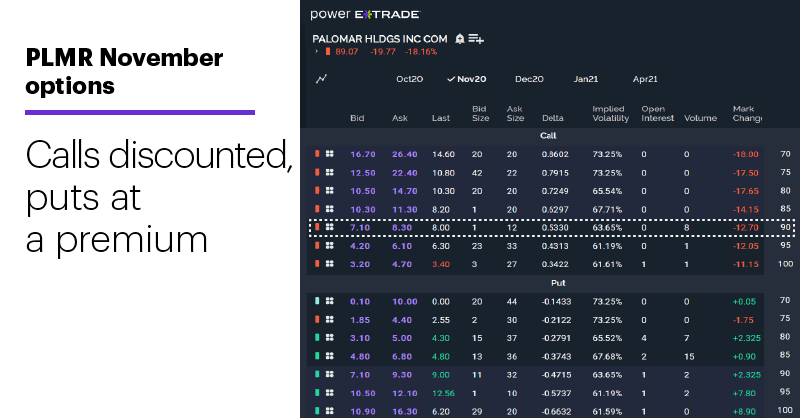Click red candle icon on 90 call

point(317,227)
